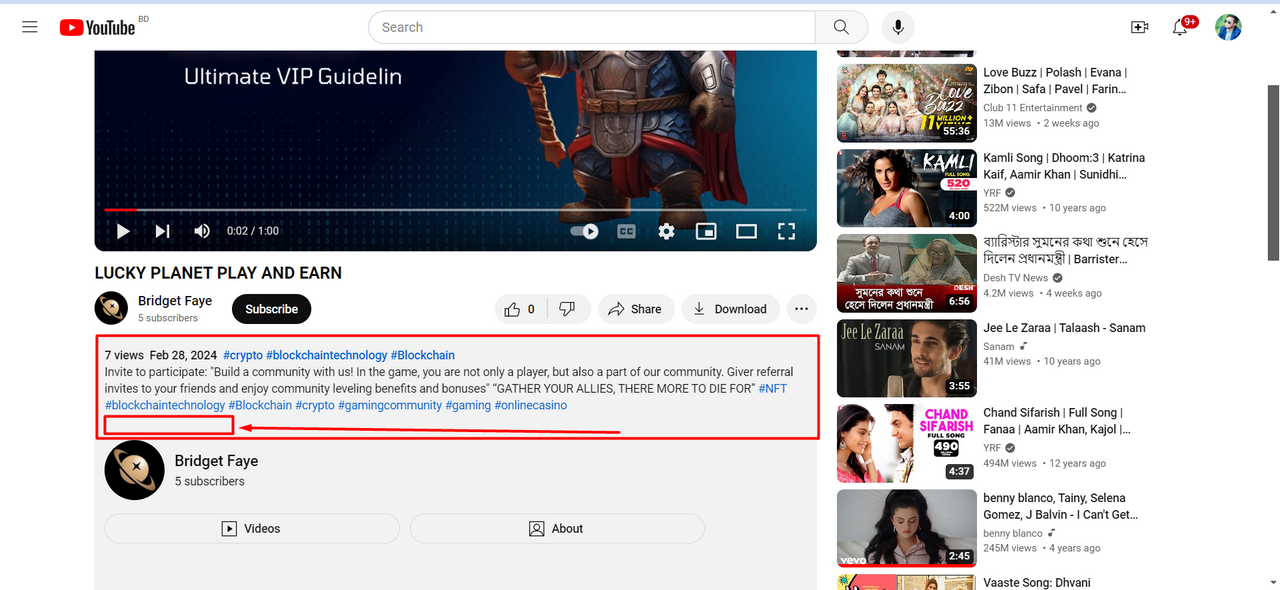Open the Kamli Song video thumbnail
The height and width of the screenshot is (590, 1280).
[906, 188]
